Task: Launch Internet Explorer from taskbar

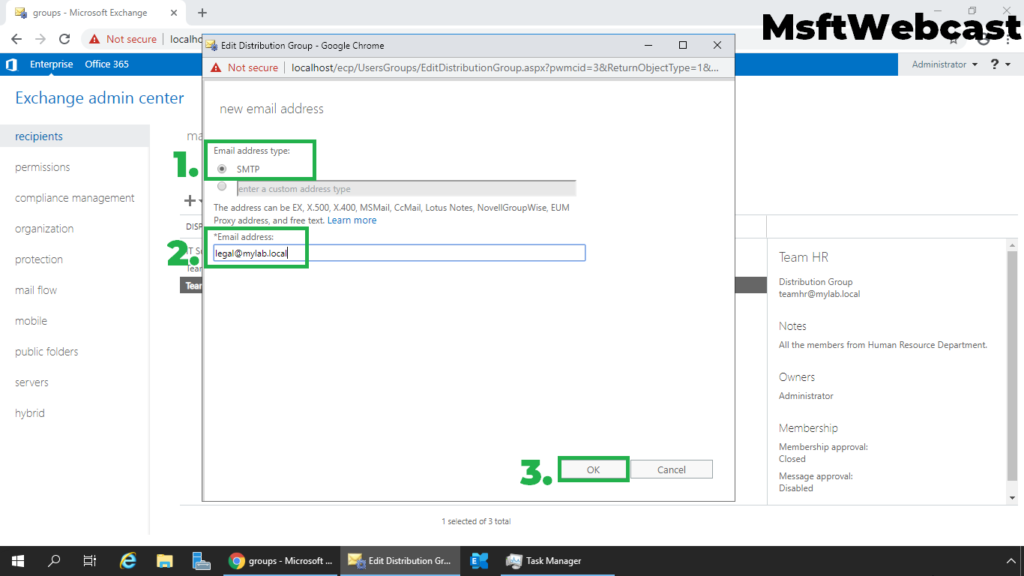Action: [128, 561]
